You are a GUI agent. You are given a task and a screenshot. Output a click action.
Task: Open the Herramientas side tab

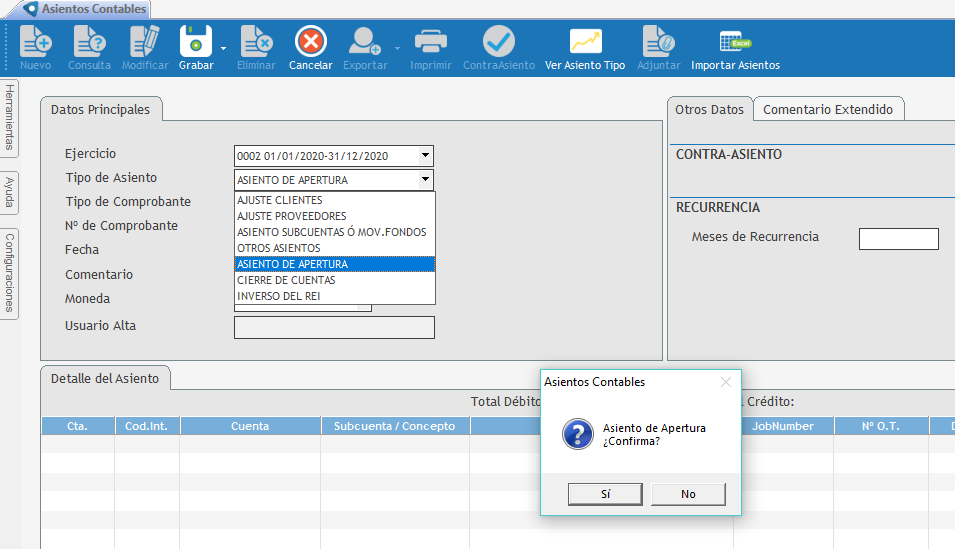tap(9, 116)
